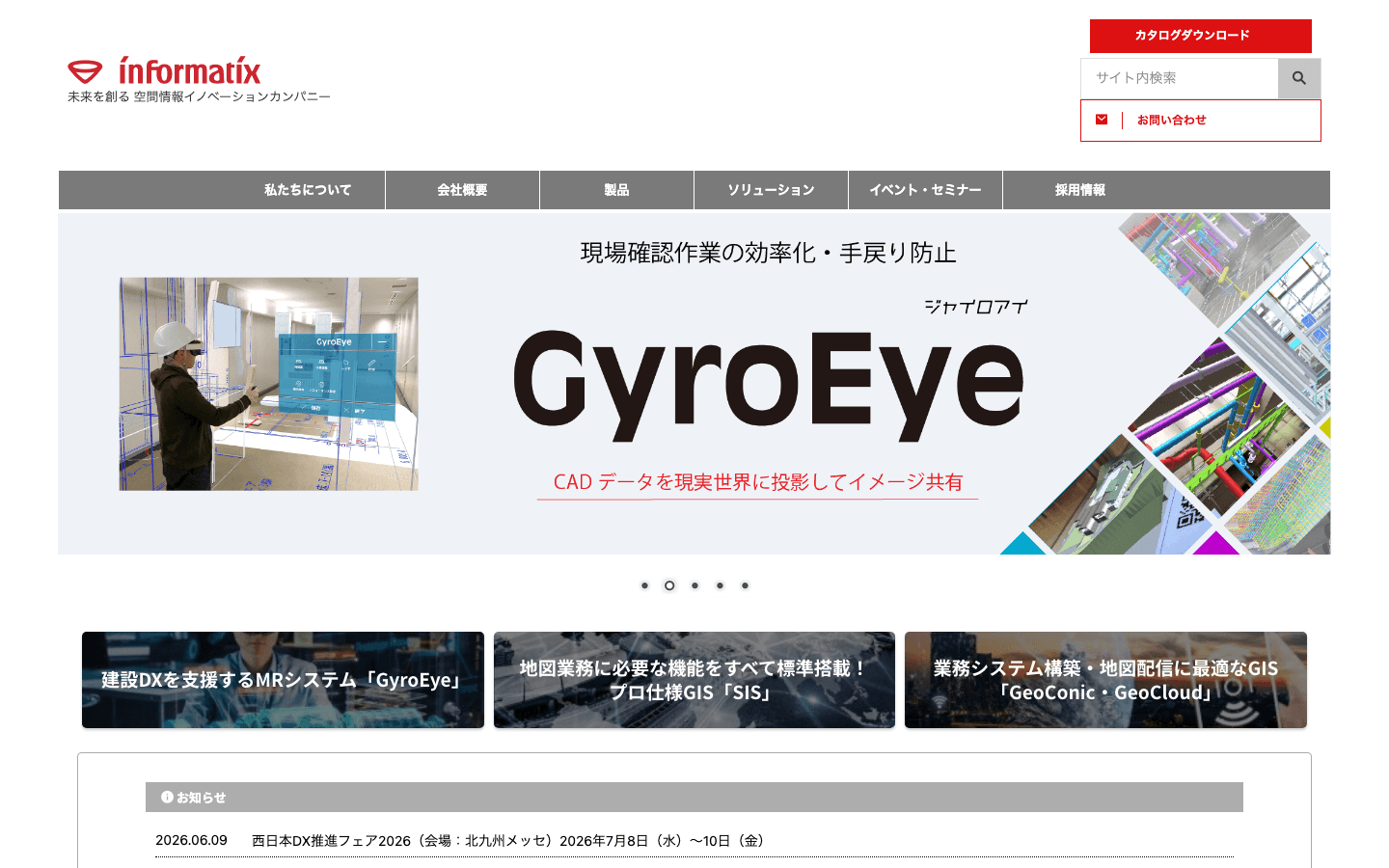Screen dimensions: 1389x868
Task: Click the ジャイロアイ katakana label
Action: 976,307
